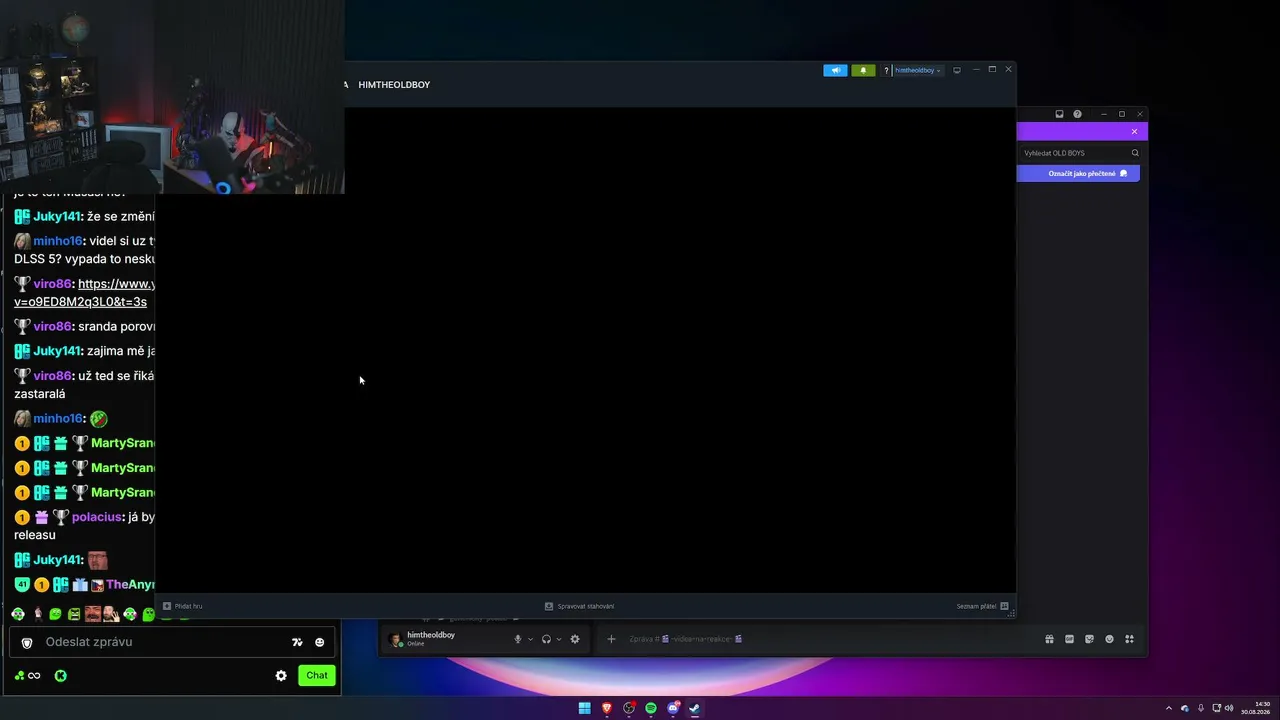
Task: Dismiss the purple Discord banner
Action: pos(1134,132)
